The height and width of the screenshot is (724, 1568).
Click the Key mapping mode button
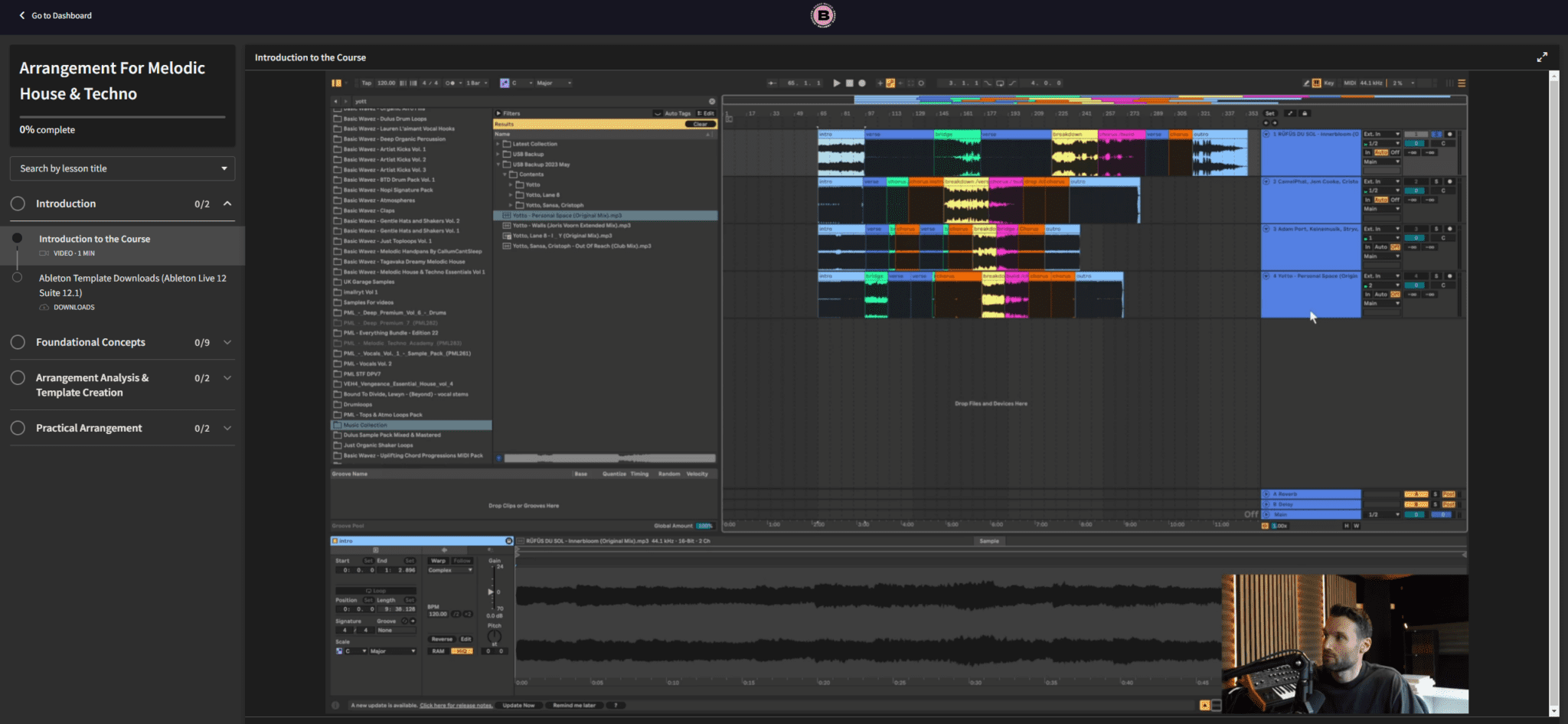[x=1328, y=83]
